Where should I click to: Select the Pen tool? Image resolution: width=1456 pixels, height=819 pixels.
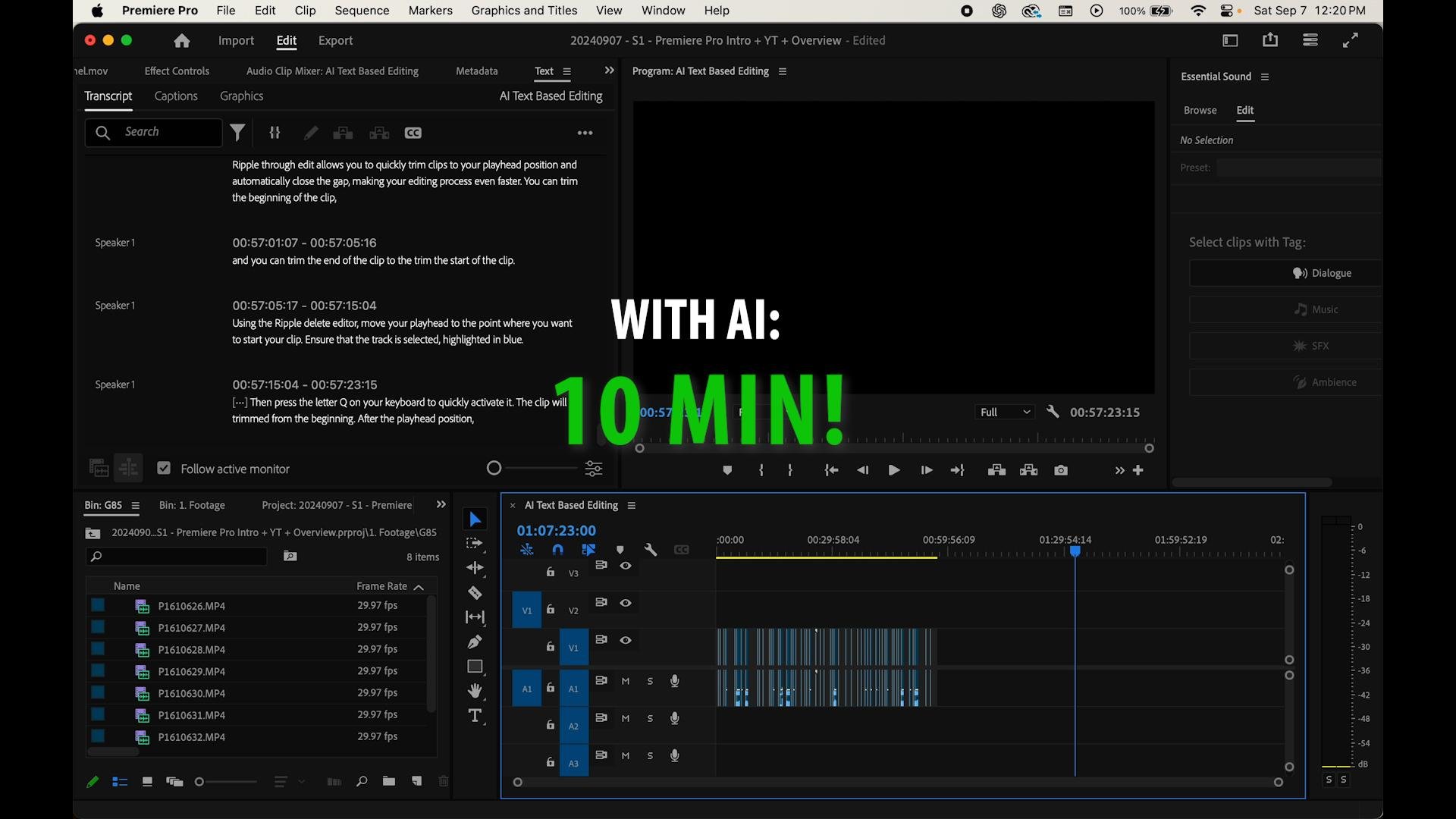click(475, 642)
